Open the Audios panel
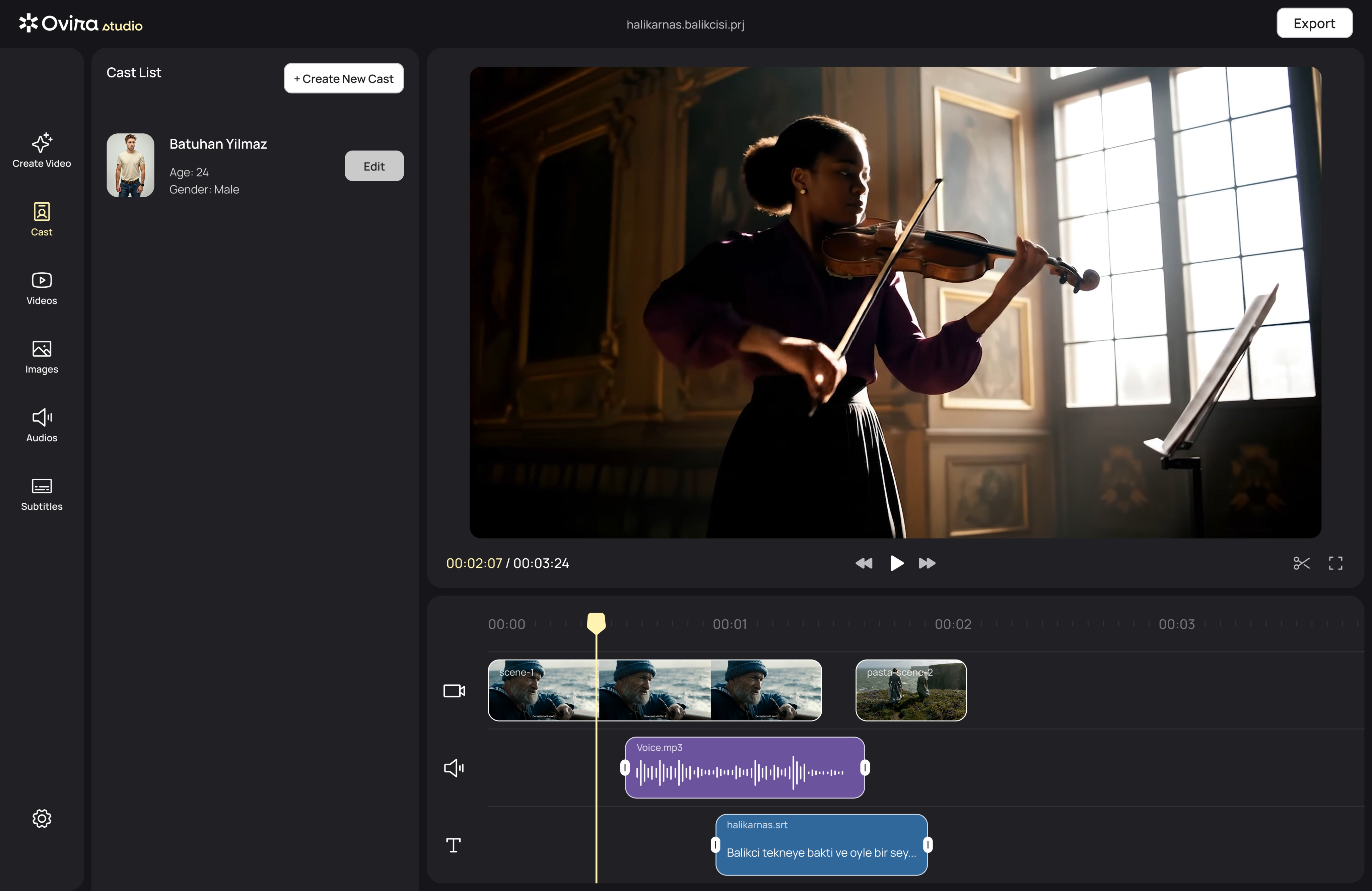The height and width of the screenshot is (891, 1372). (x=42, y=425)
